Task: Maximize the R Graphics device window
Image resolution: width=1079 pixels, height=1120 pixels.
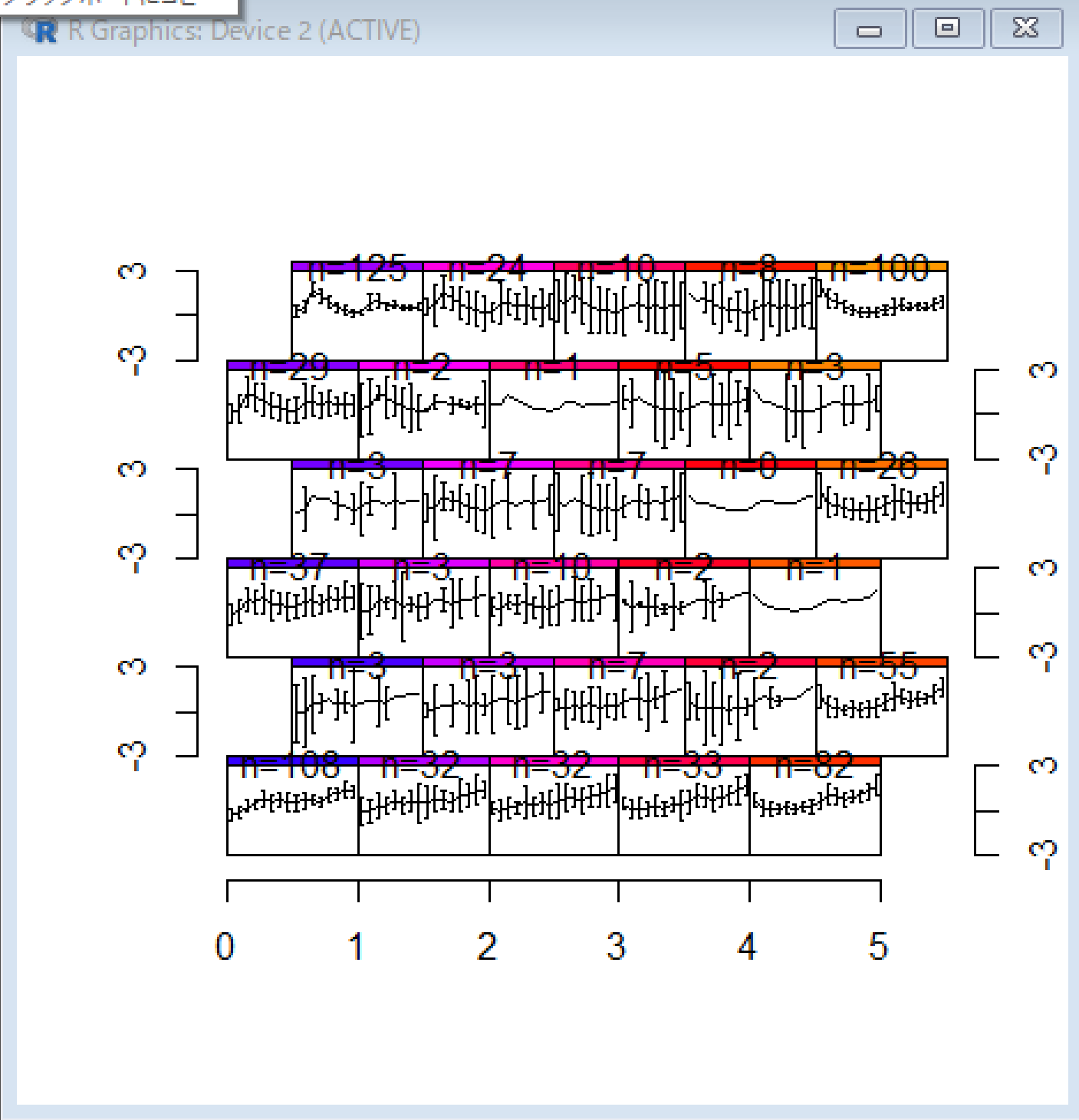Action: (x=948, y=29)
